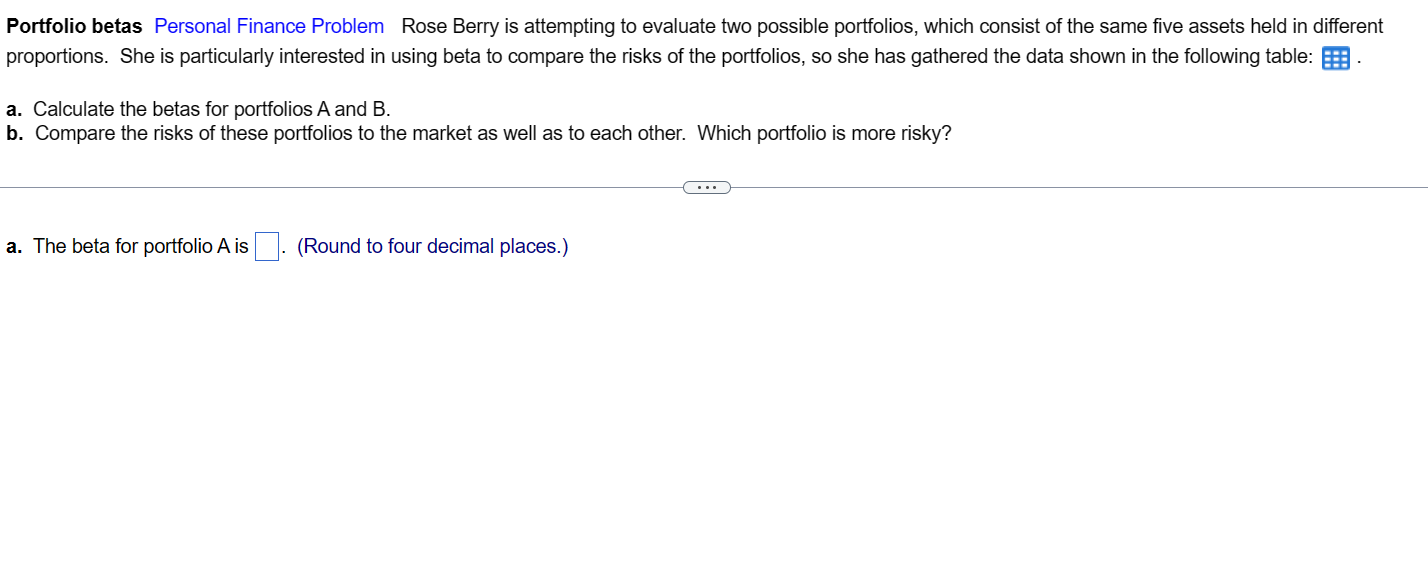Select the empty answer field for part a

tap(266, 246)
